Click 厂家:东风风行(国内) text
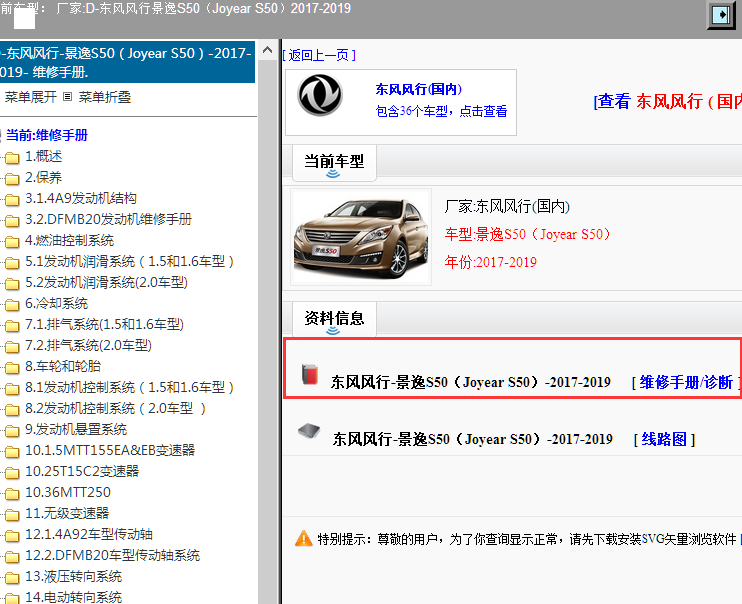The height and width of the screenshot is (604, 742). [507, 206]
